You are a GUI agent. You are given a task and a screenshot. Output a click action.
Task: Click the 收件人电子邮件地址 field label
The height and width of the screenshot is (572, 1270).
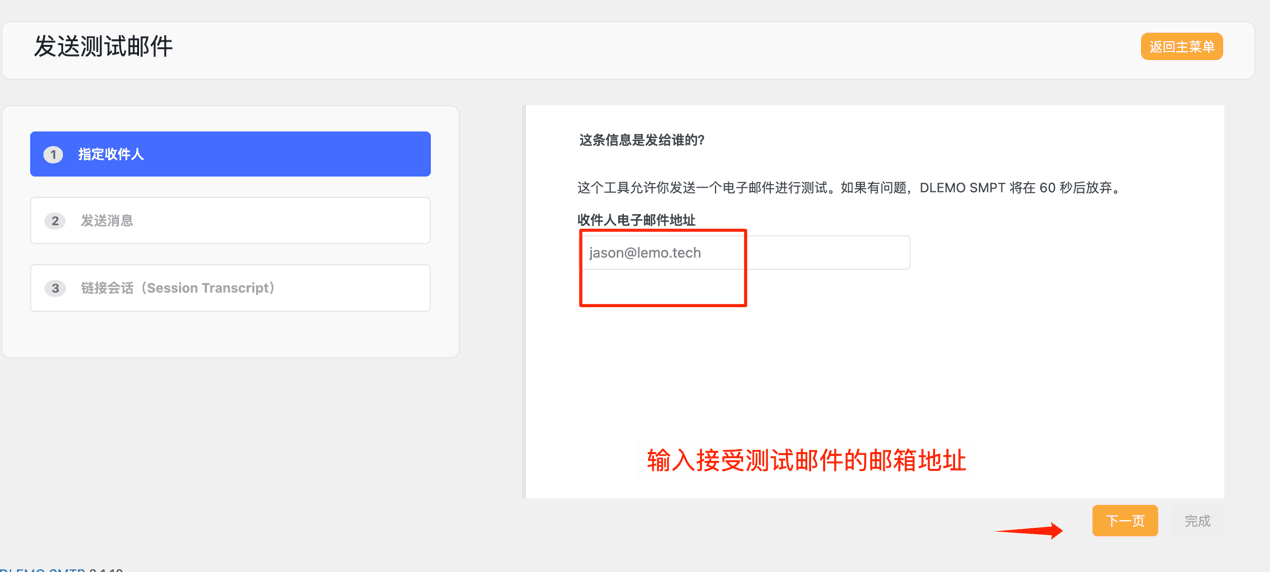click(x=636, y=220)
